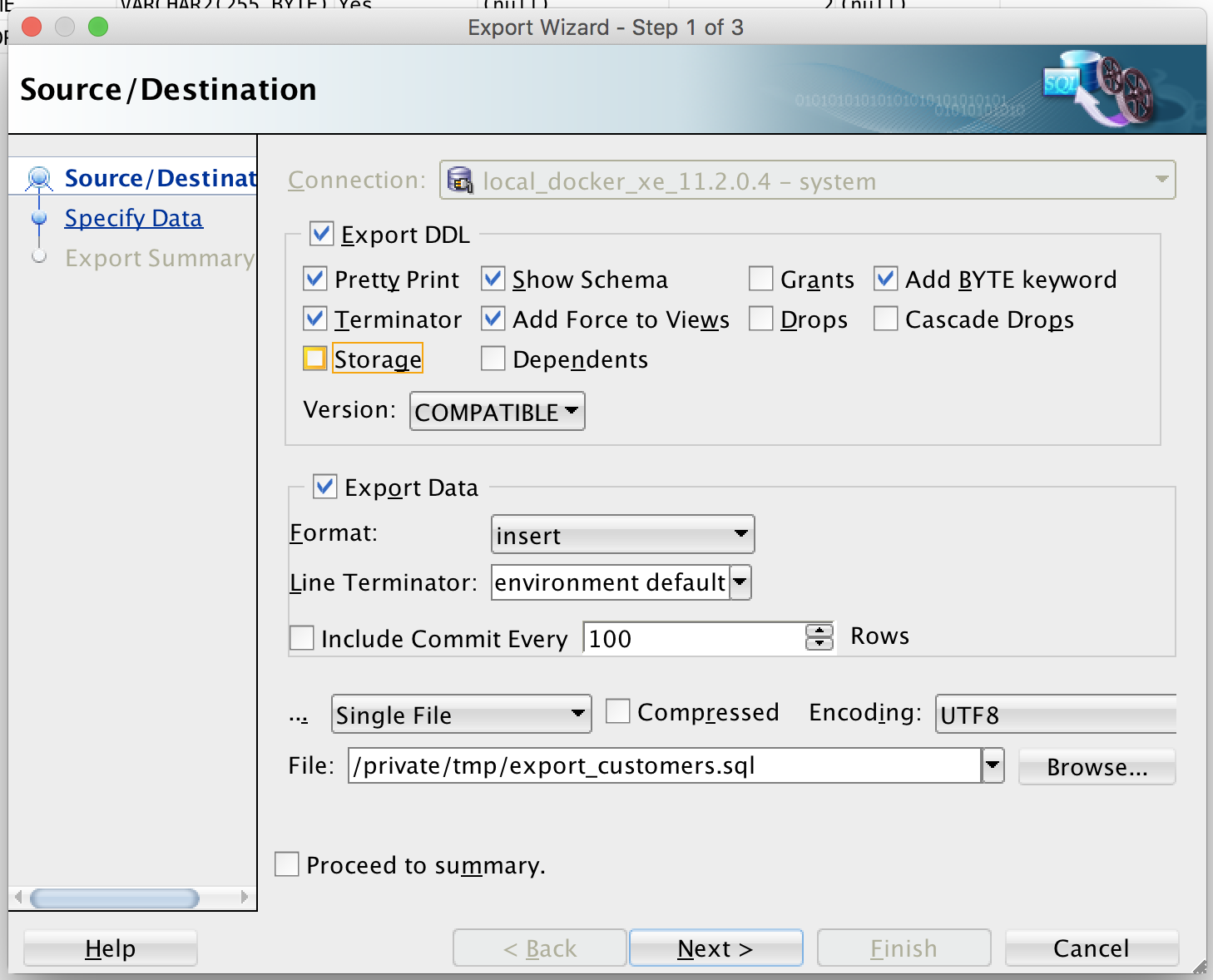Click the Source/Destination wizard step icon
Image resolution: width=1213 pixels, height=980 pixels.
click(39, 178)
